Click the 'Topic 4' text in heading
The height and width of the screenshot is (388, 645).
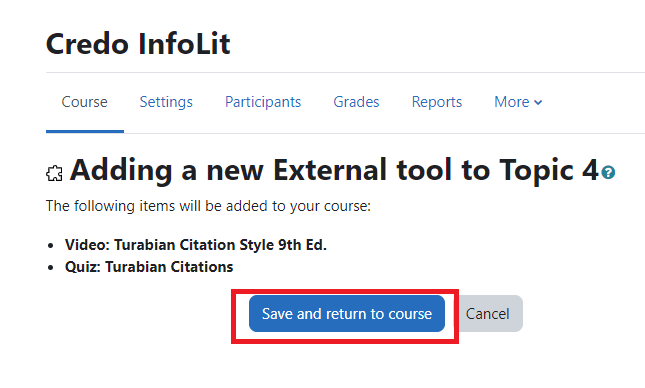click(549, 170)
